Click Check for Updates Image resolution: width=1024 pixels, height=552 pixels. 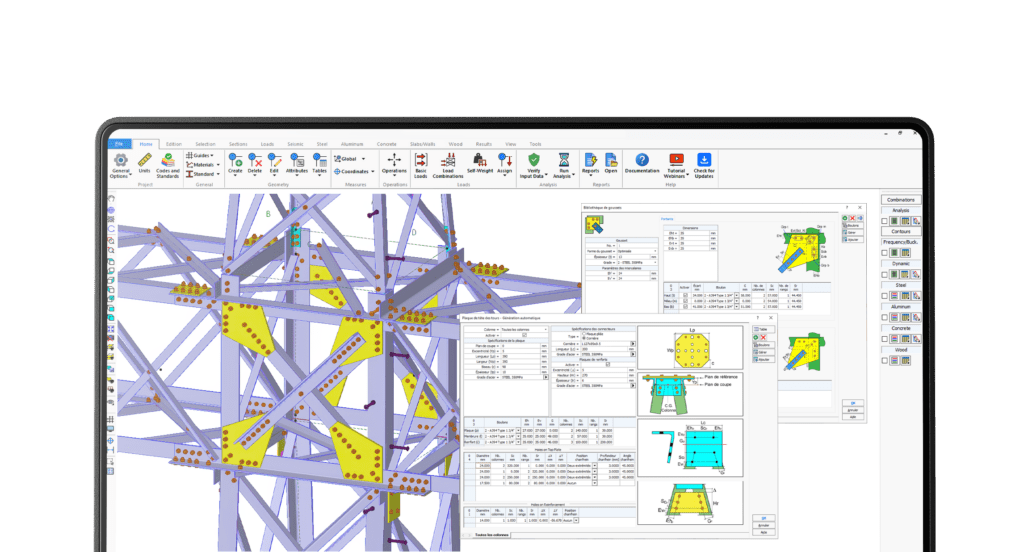click(x=704, y=166)
